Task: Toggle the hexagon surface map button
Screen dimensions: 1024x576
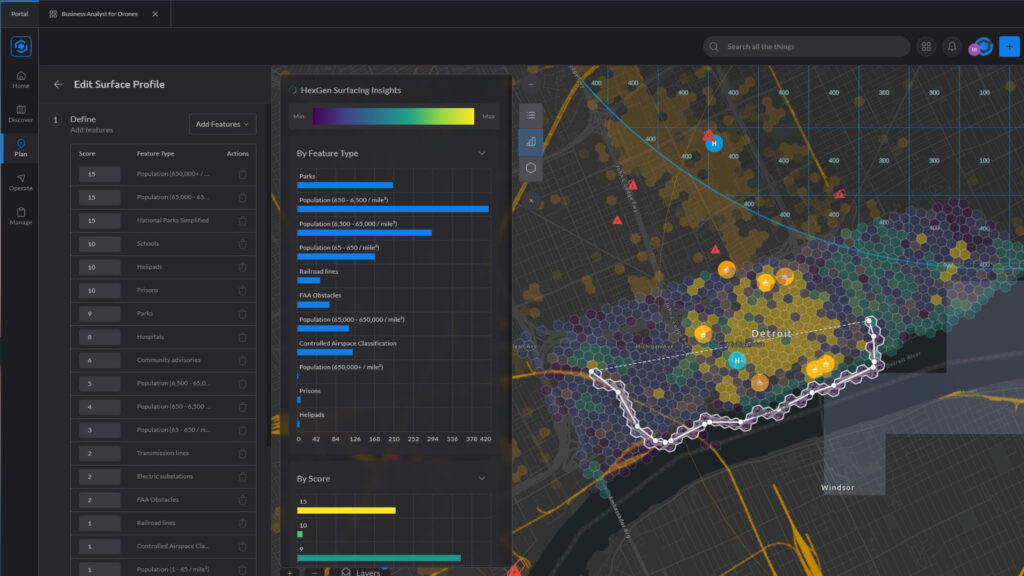Action: pos(531,167)
